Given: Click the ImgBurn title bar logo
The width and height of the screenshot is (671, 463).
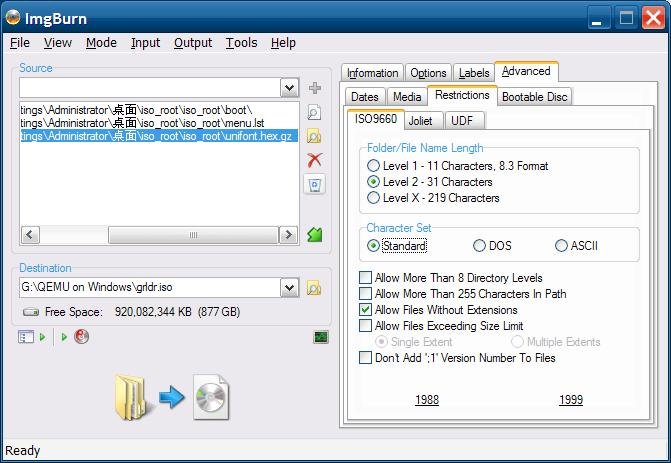Looking at the screenshot, I should click(13, 18).
